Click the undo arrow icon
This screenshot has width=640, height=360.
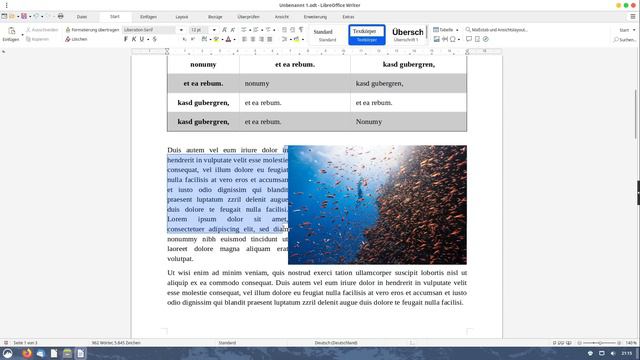pyautogui.click(x=36, y=16)
